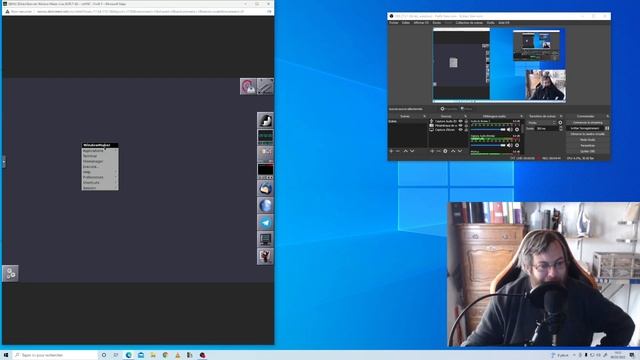This screenshot has width=640, height=360.
Task: Launch Thunderbird from the Window Maker dock
Action: pyautogui.click(x=265, y=188)
